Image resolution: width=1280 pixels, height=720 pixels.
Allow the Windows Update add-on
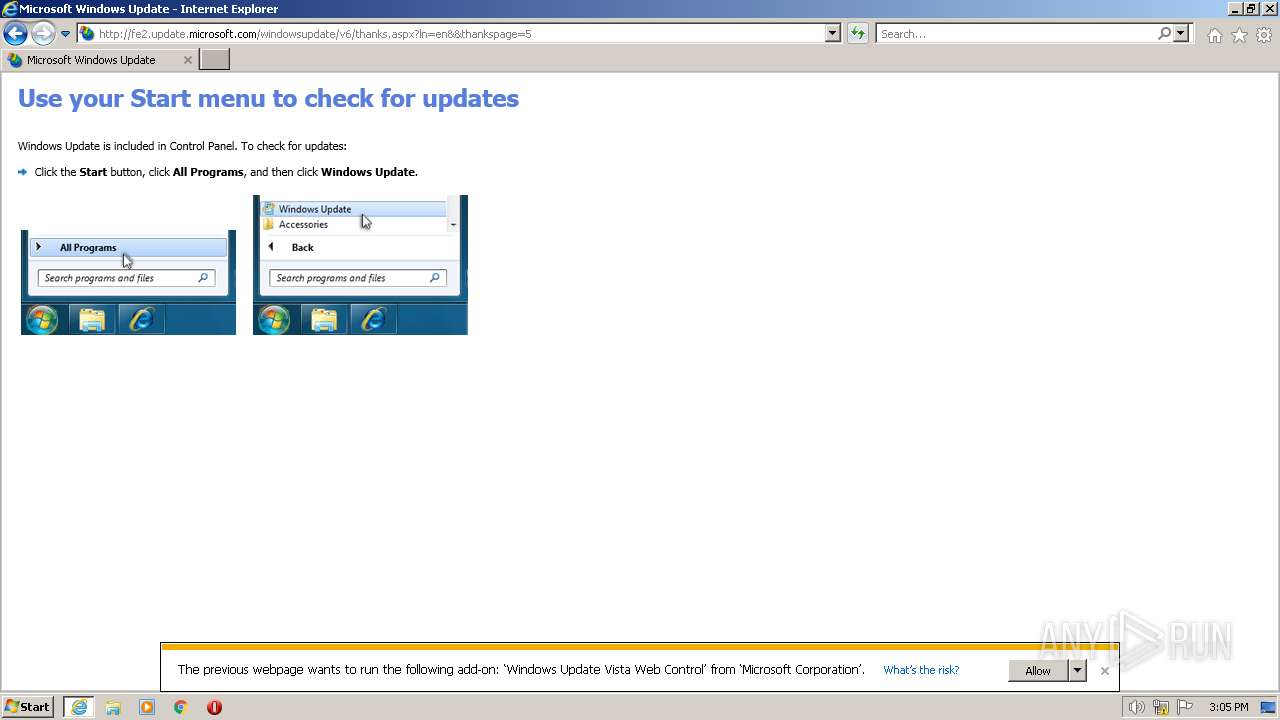coord(1038,671)
